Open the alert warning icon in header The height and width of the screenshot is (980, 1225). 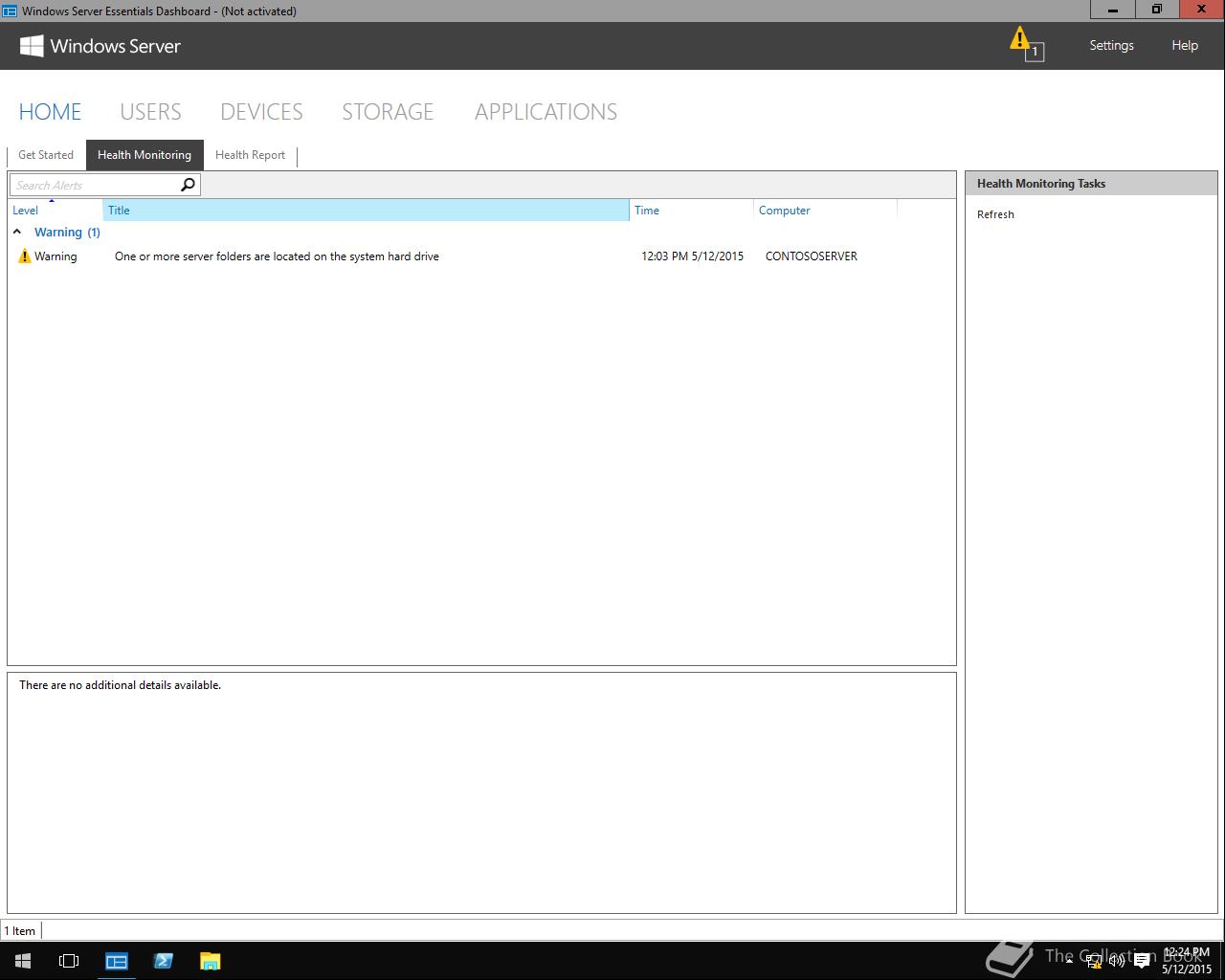pyautogui.click(x=1026, y=44)
